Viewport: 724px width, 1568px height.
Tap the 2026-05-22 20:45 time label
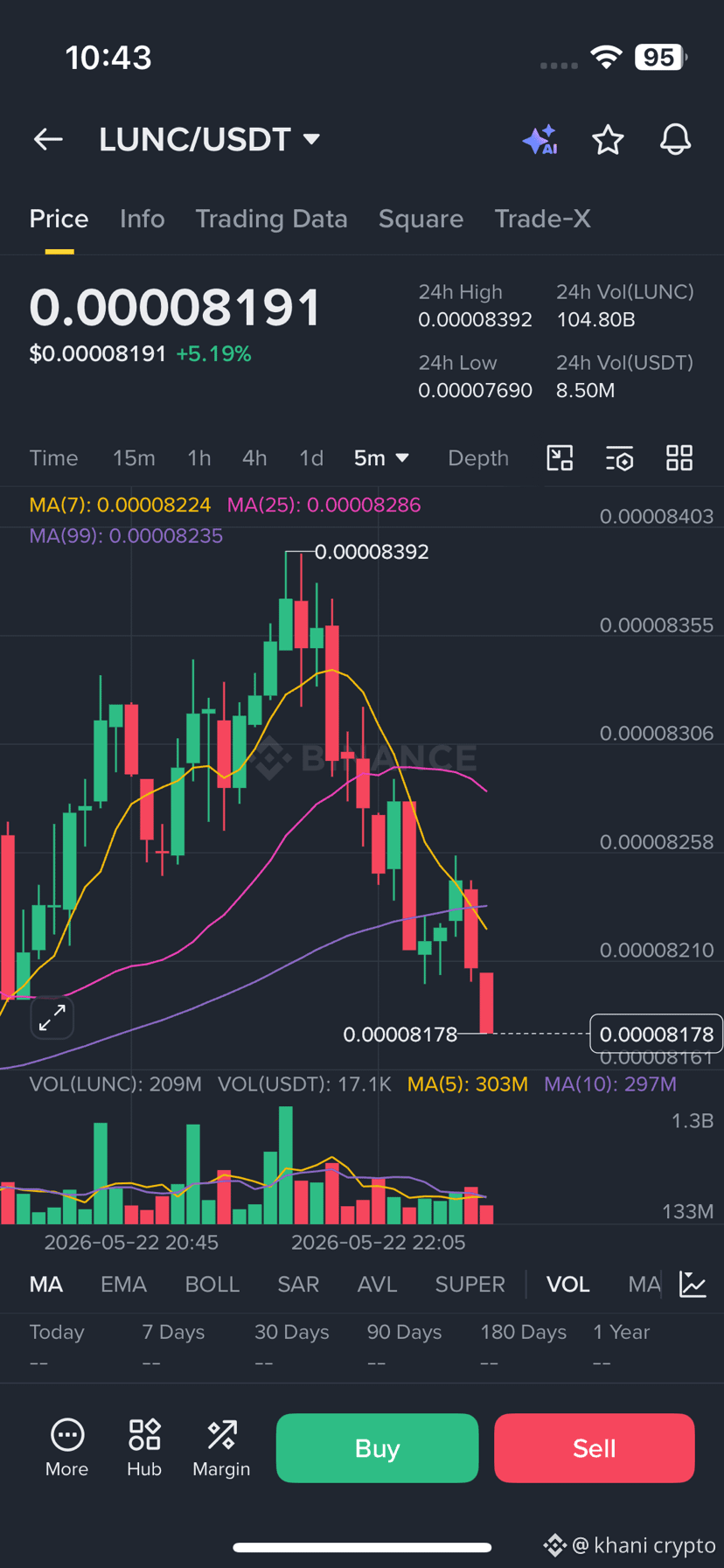click(x=131, y=1242)
